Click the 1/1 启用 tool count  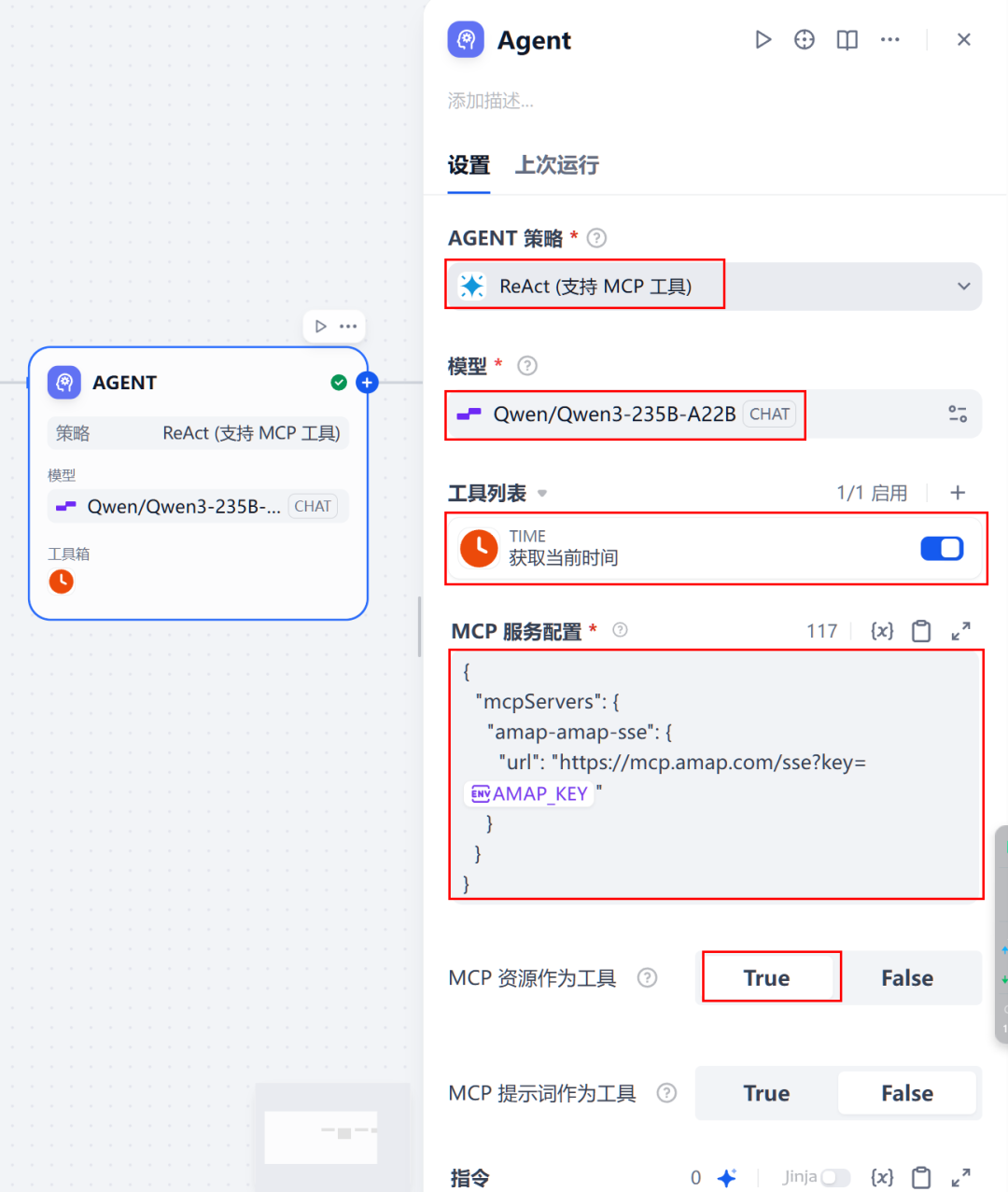pos(872,493)
